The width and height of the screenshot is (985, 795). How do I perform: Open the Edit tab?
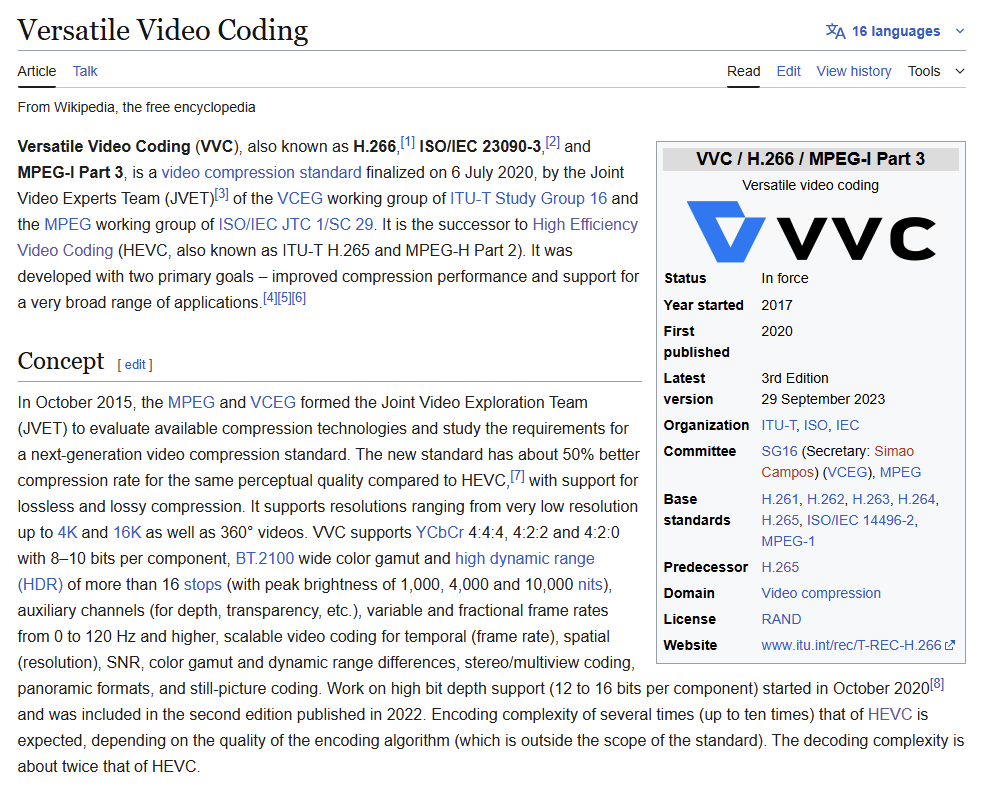coord(788,71)
